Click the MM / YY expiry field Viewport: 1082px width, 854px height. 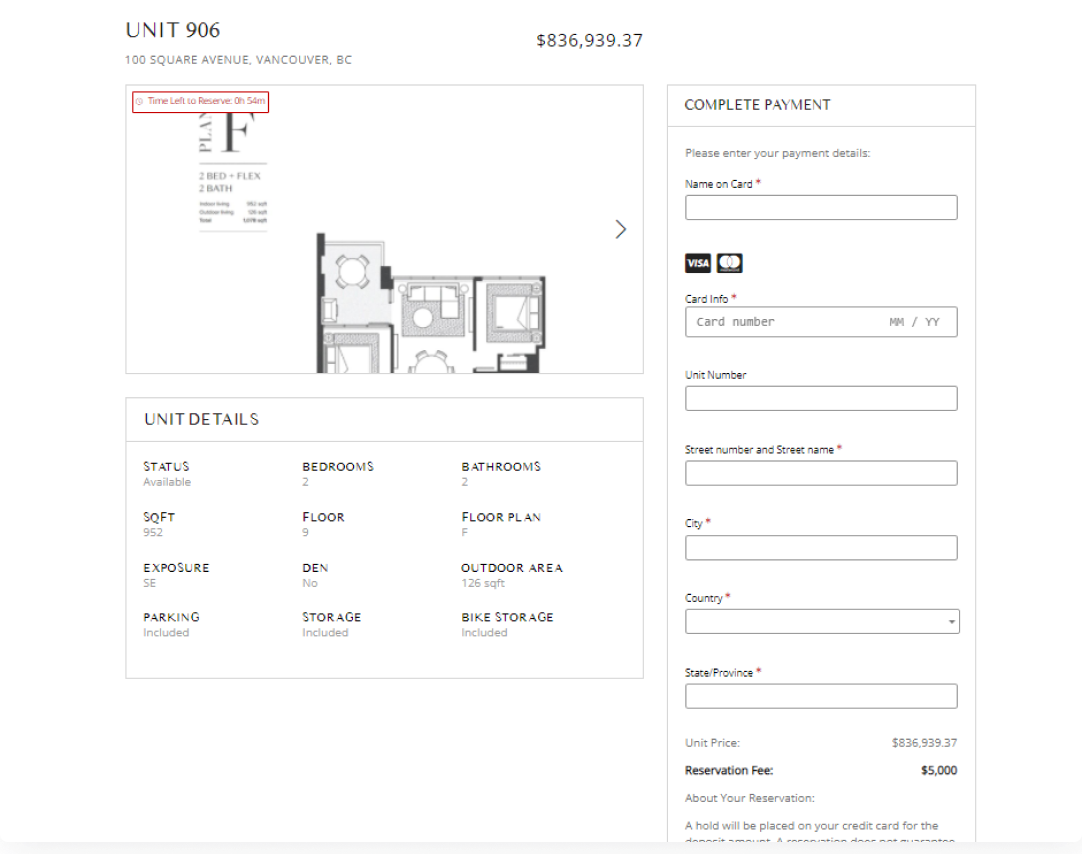click(x=914, y=322)
